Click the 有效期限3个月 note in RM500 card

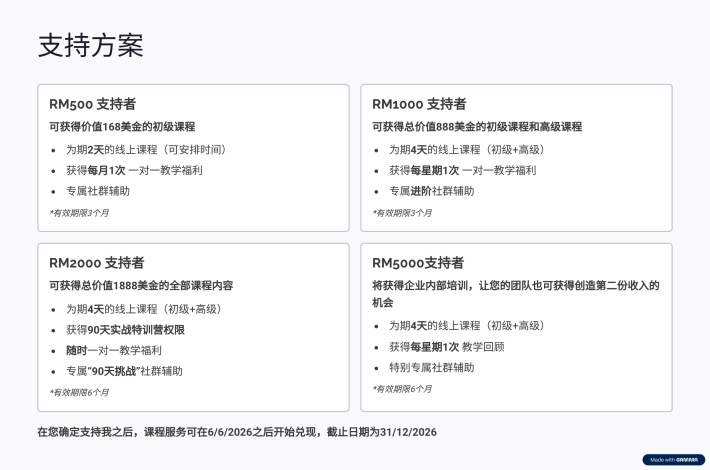click(x=79, y=212)
